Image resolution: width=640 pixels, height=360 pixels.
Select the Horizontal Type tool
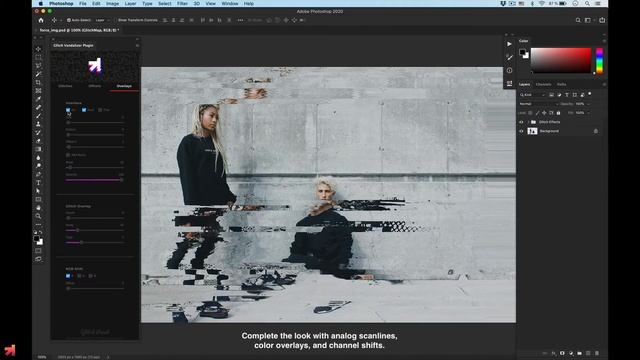point(38,182)
